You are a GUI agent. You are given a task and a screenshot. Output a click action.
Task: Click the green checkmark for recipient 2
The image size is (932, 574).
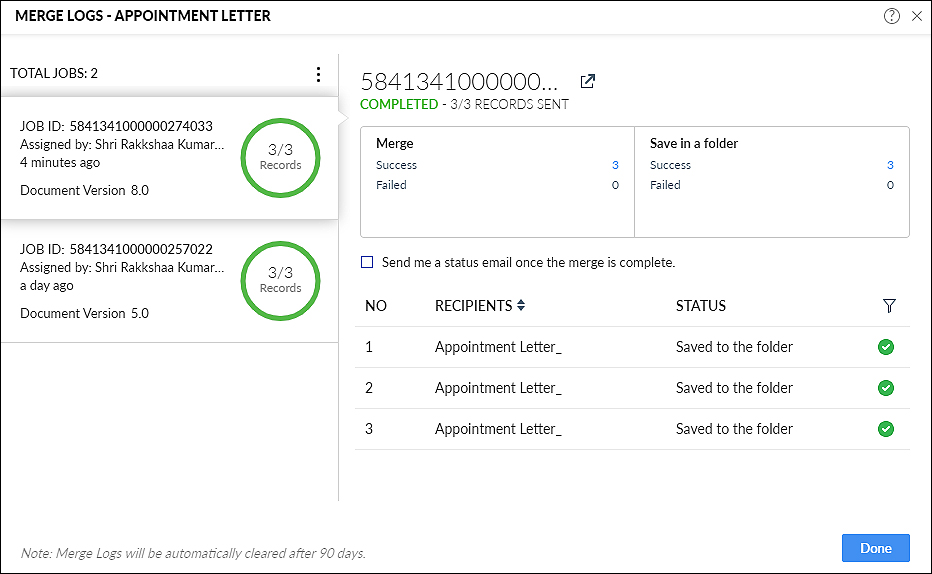(886, 388)
